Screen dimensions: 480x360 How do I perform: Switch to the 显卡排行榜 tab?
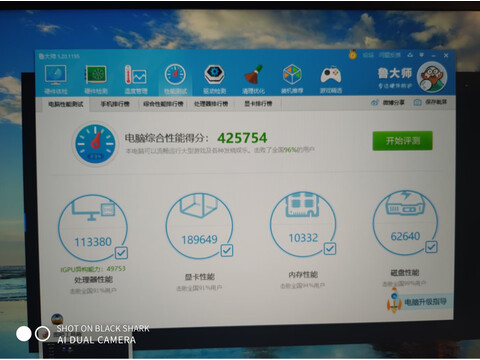tap(258, 104)
